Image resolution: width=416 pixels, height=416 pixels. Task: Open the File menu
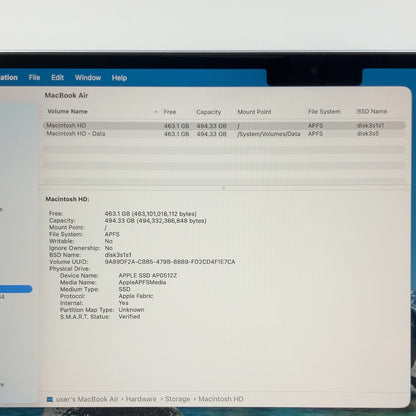[x=34, y=78]
